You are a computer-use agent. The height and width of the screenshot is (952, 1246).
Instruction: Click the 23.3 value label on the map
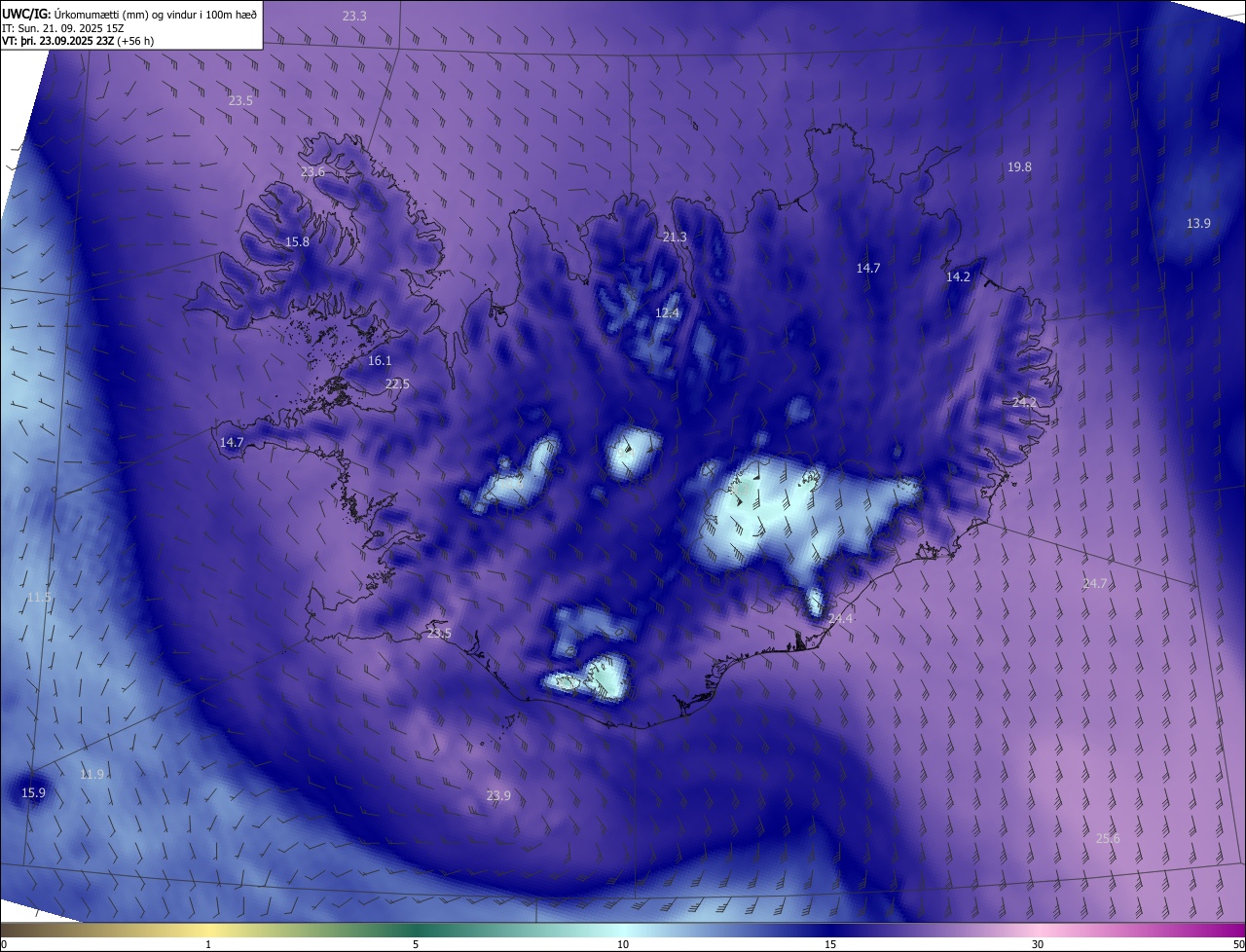(x=355, y=17)
